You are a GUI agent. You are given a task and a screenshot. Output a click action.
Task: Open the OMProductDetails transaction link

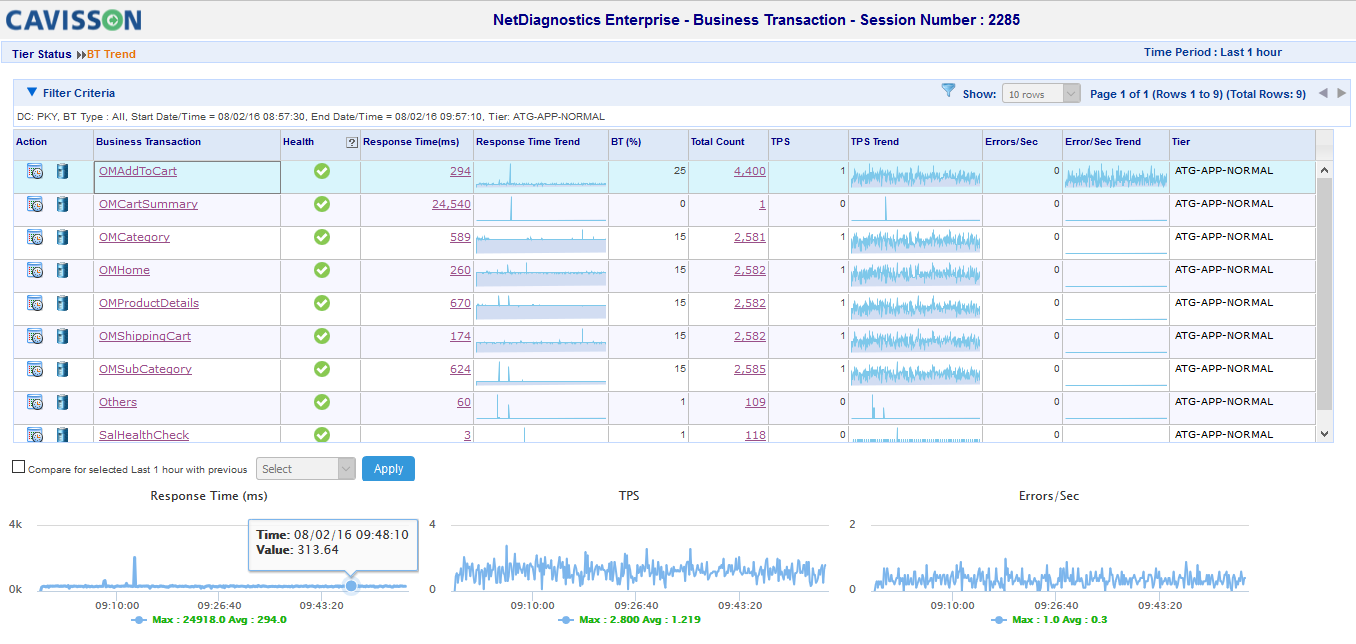[x=149, y=303]
